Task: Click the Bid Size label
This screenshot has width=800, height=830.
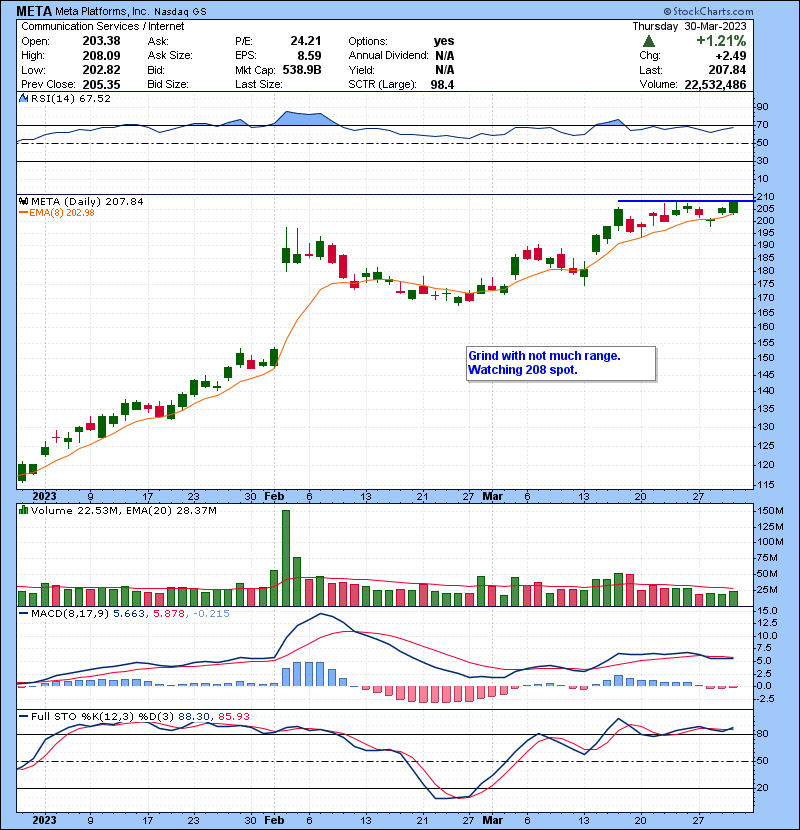Action: [x=168, y=85]
